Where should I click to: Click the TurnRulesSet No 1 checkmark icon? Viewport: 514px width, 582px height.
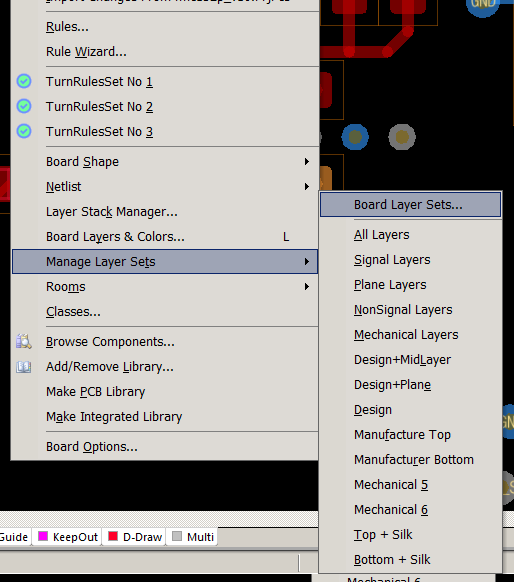coord(24,81)
